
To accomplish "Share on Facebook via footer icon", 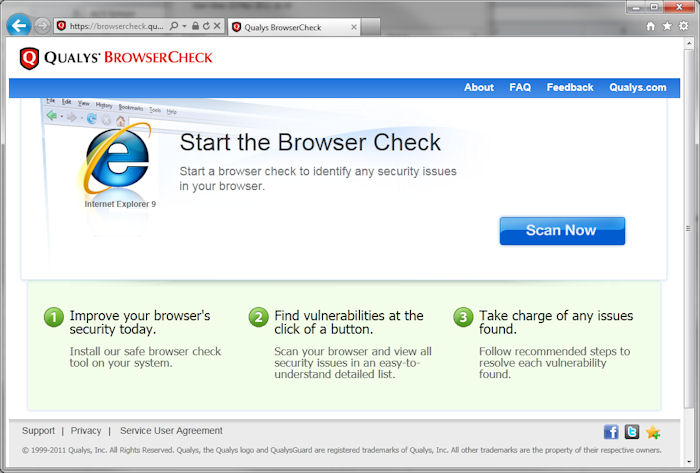I will click(611, 432).
